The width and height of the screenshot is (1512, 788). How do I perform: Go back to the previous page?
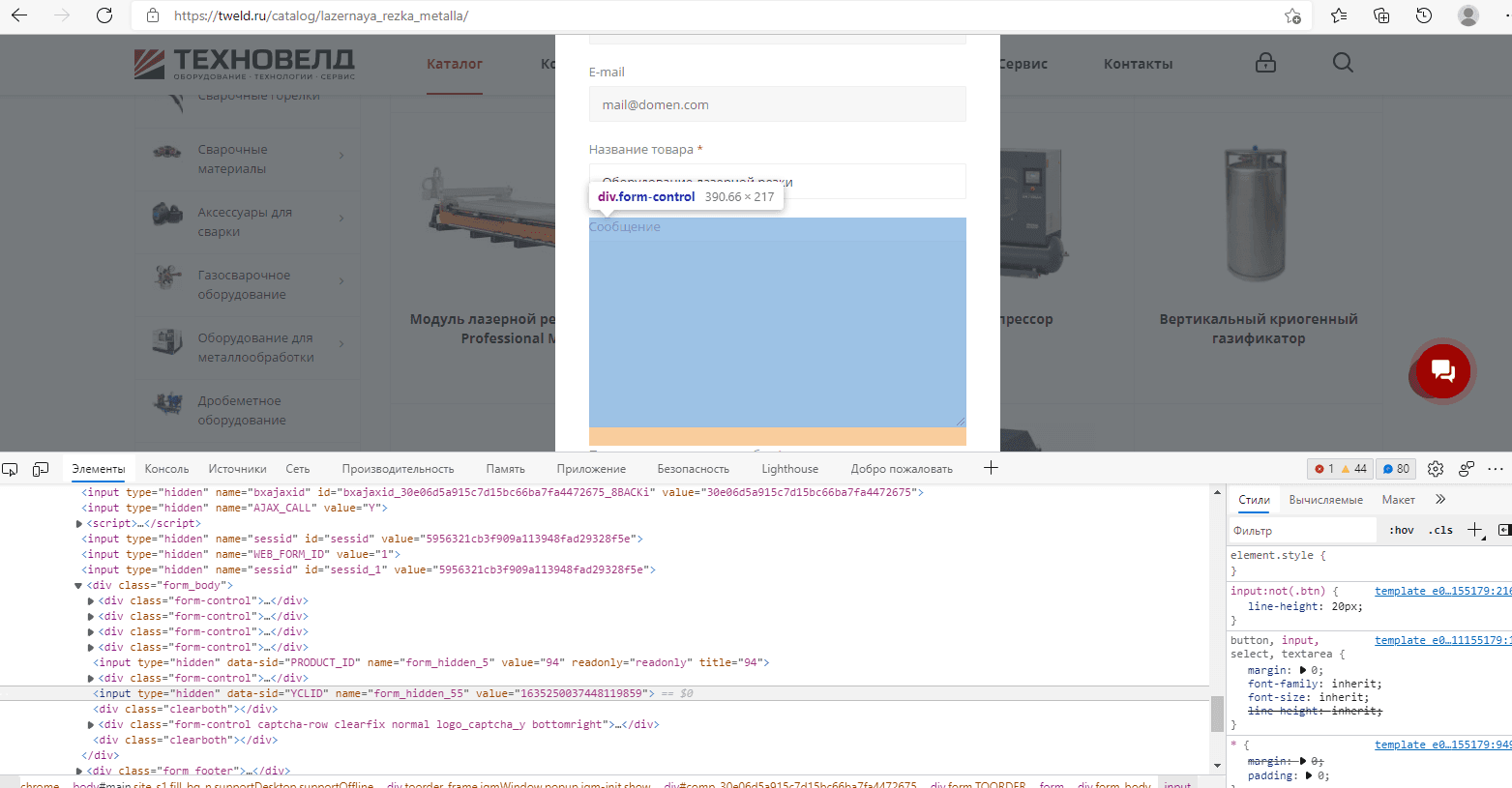point(19,15)
